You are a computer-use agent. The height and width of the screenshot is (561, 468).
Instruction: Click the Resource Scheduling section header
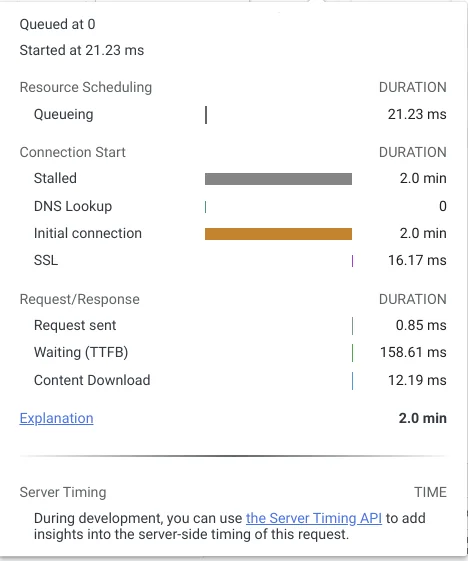pyautogui.click(x=86, y=87)
